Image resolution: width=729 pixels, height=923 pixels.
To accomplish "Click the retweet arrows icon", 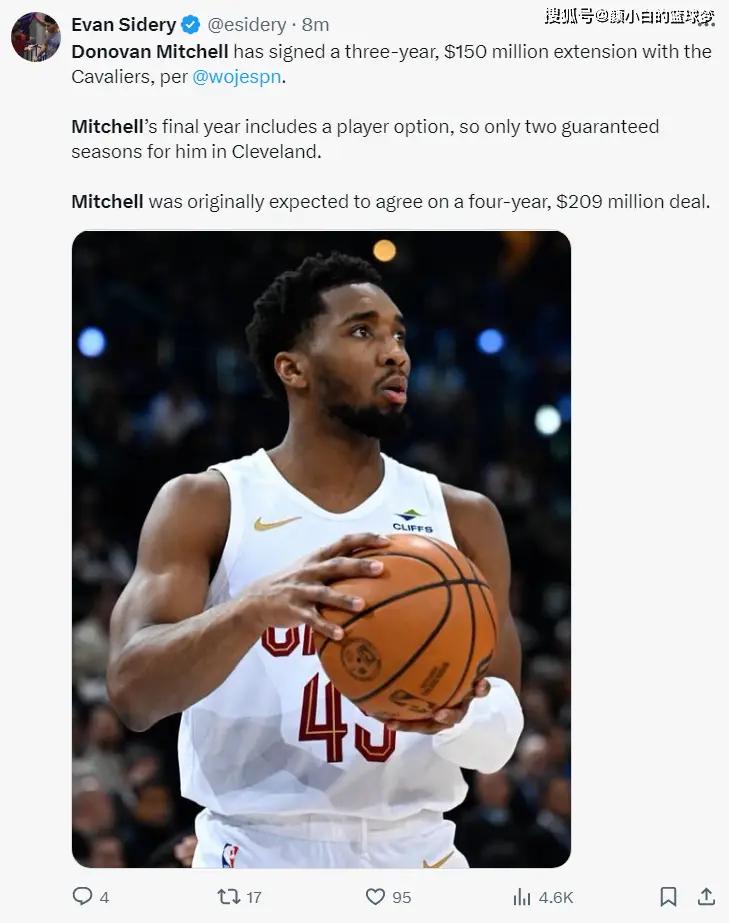I will coord(228,897).
